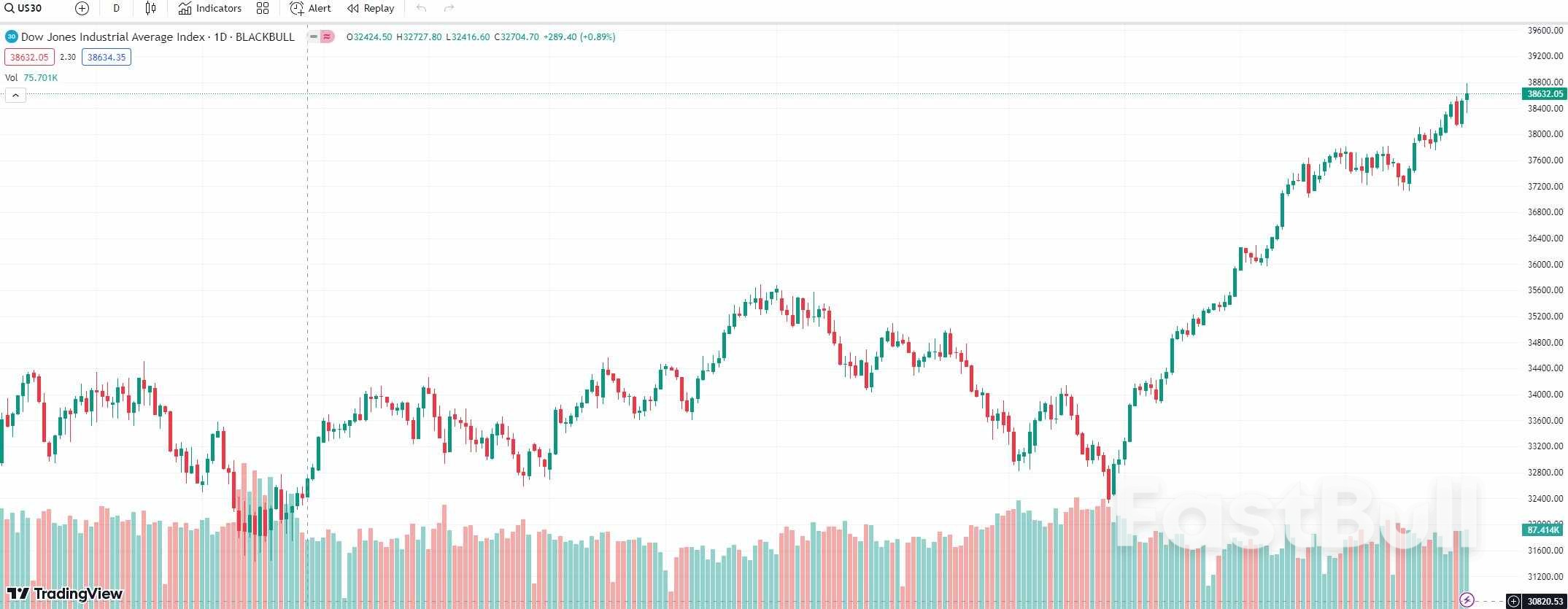Click the plus icon to compare symbols
Image resolution: width=1568 pixels, height=609 pixels.
(x=82, y=8)
